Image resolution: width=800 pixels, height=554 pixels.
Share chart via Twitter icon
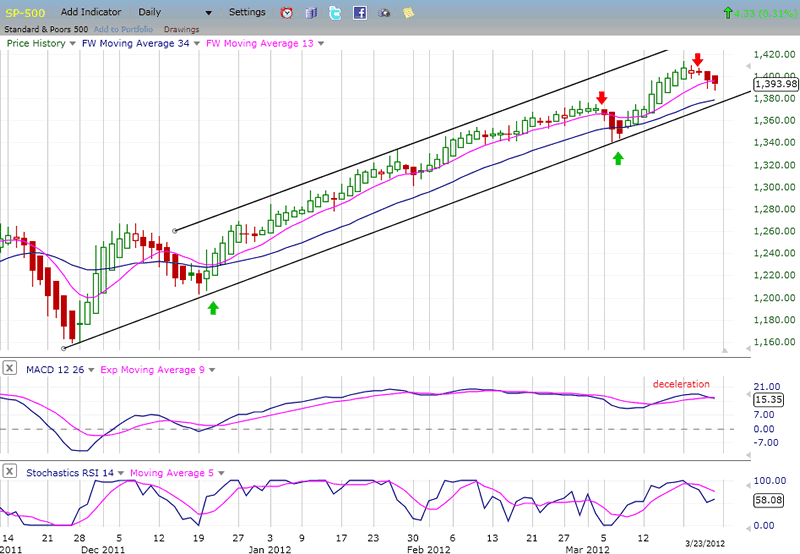(x=334, y=13)
